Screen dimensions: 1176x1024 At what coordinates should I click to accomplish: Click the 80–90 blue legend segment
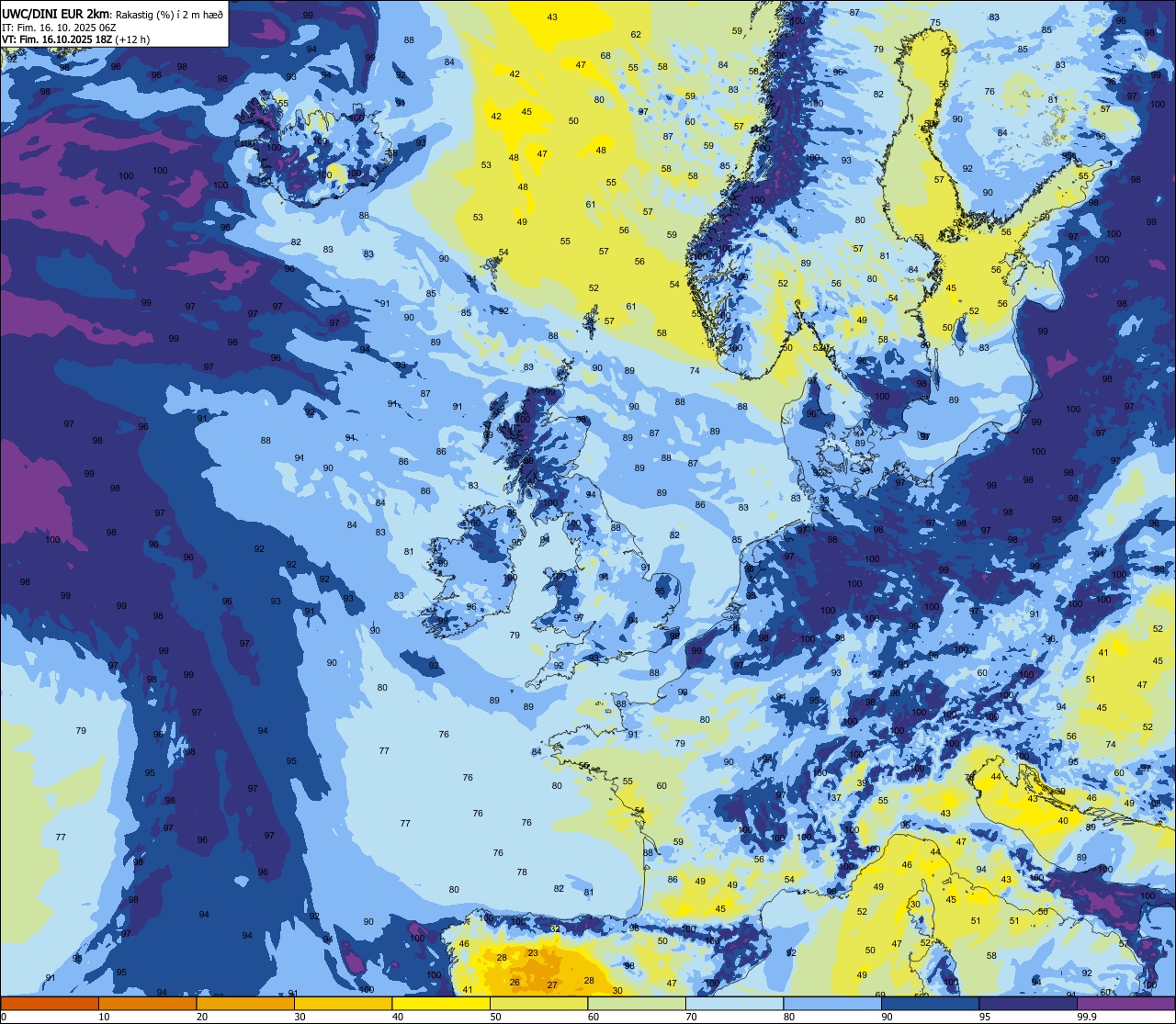[832, 1003]
